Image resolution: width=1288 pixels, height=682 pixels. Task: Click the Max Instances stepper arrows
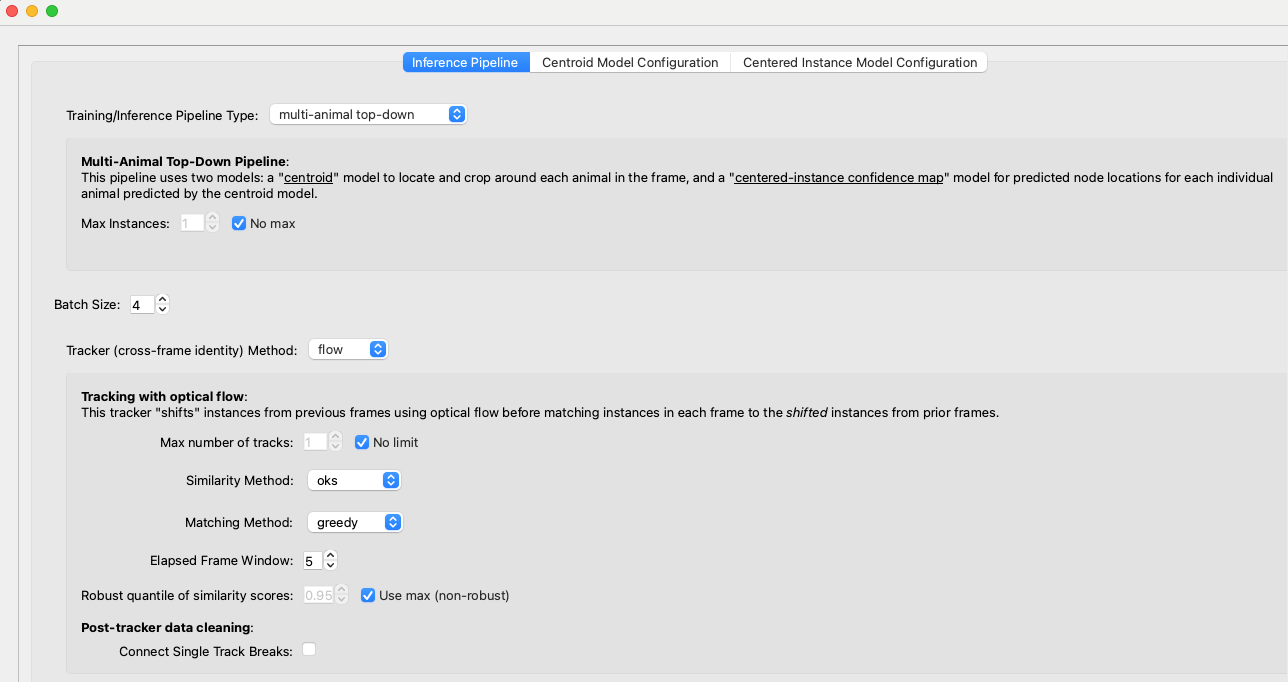(x=212, y=223)
